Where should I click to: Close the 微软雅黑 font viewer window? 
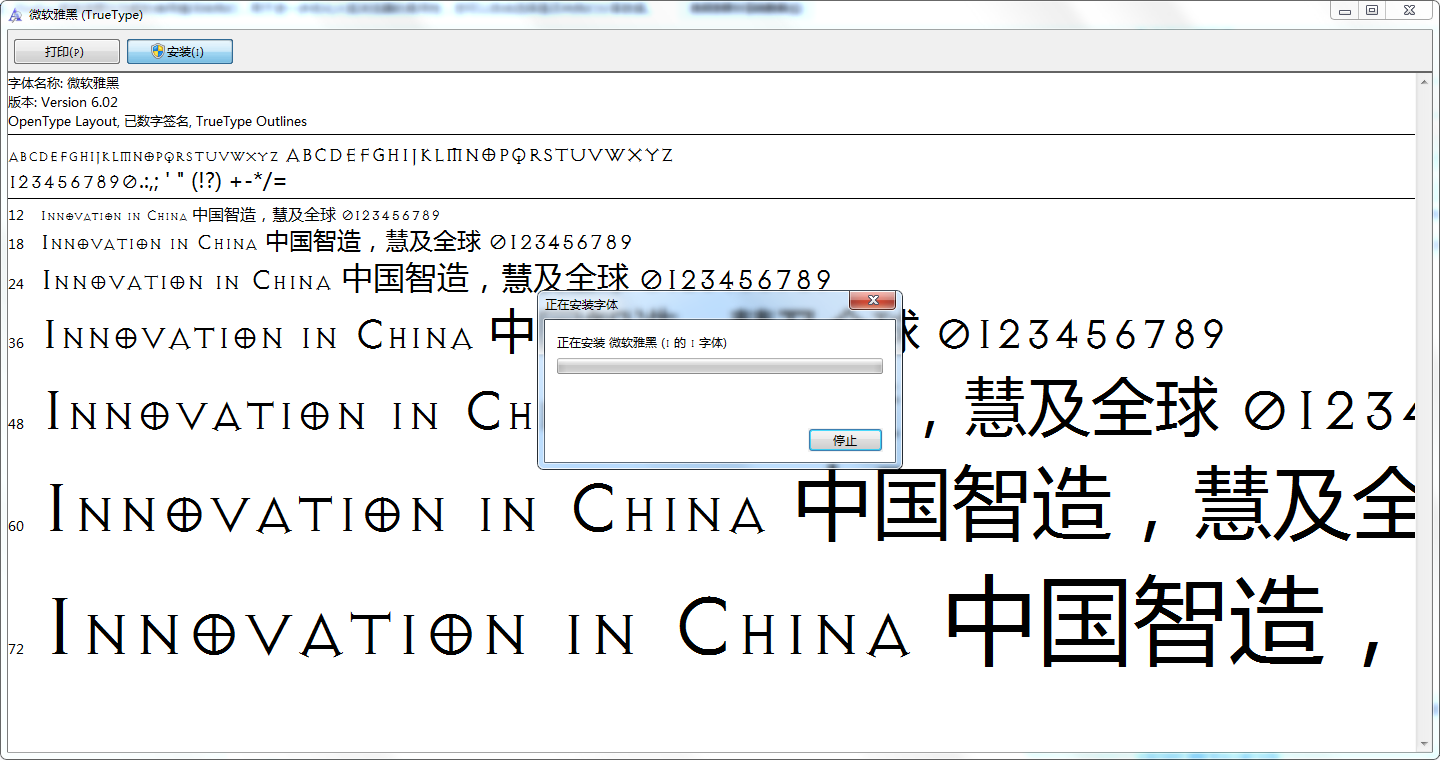point(1408,11)
